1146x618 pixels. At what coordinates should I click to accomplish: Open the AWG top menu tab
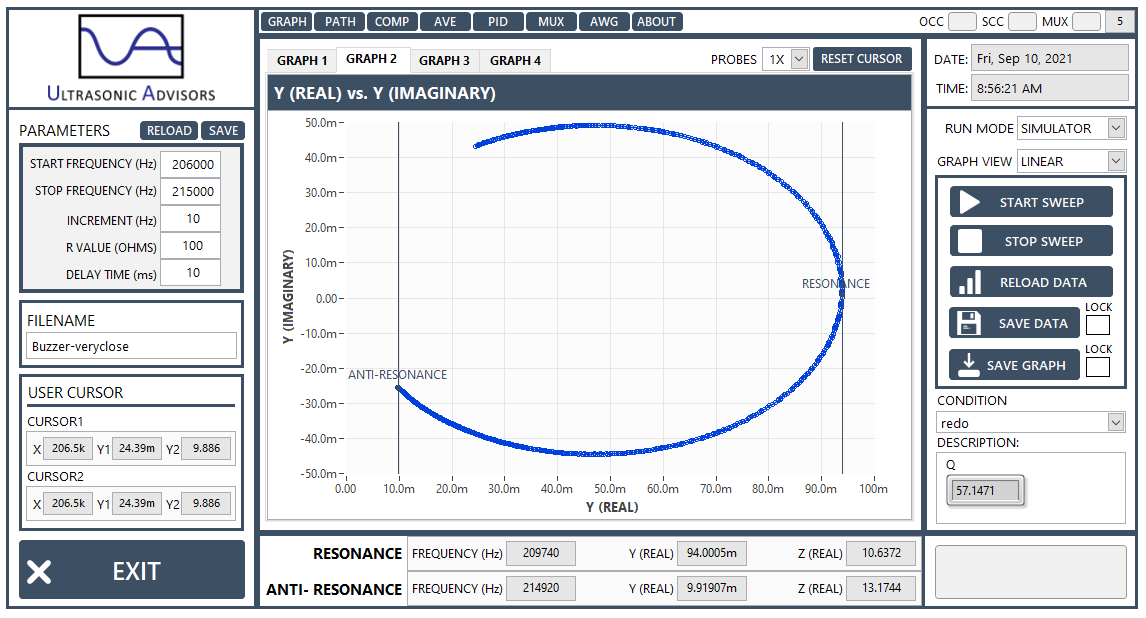click(x=604, y=22)
